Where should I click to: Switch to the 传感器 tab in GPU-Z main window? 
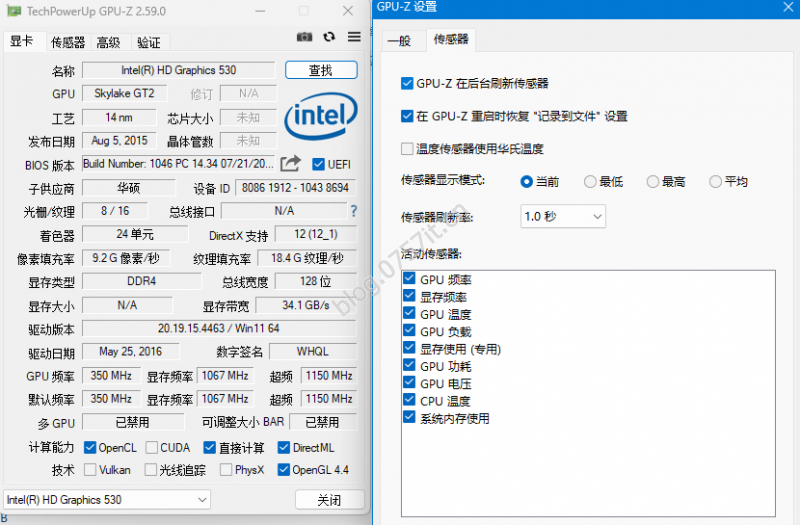(68, 42)
